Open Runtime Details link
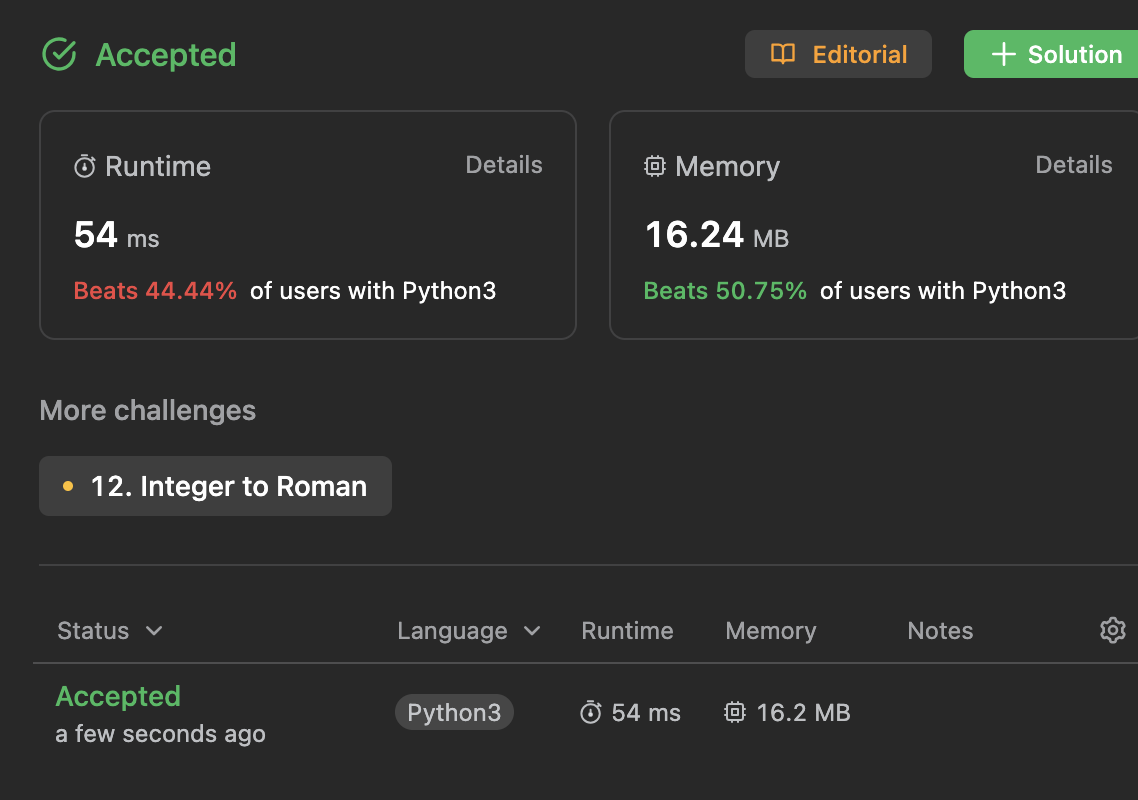The height and width of the screenshot is (800, 1138). [504, 165]
